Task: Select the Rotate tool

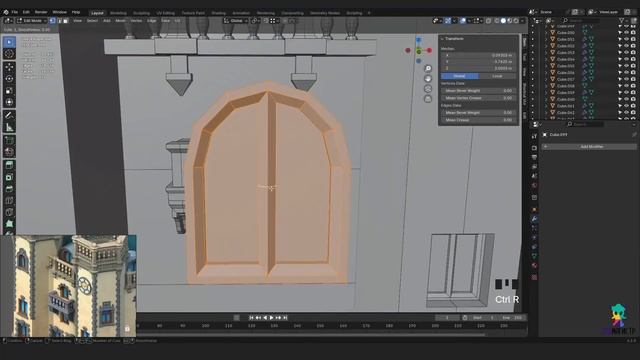Action: (9, 79)
